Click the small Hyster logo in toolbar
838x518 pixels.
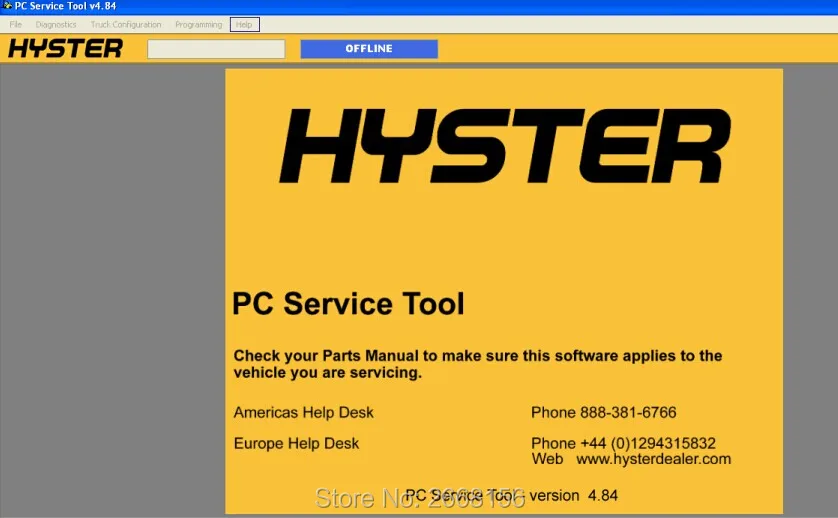coord(65,49)
